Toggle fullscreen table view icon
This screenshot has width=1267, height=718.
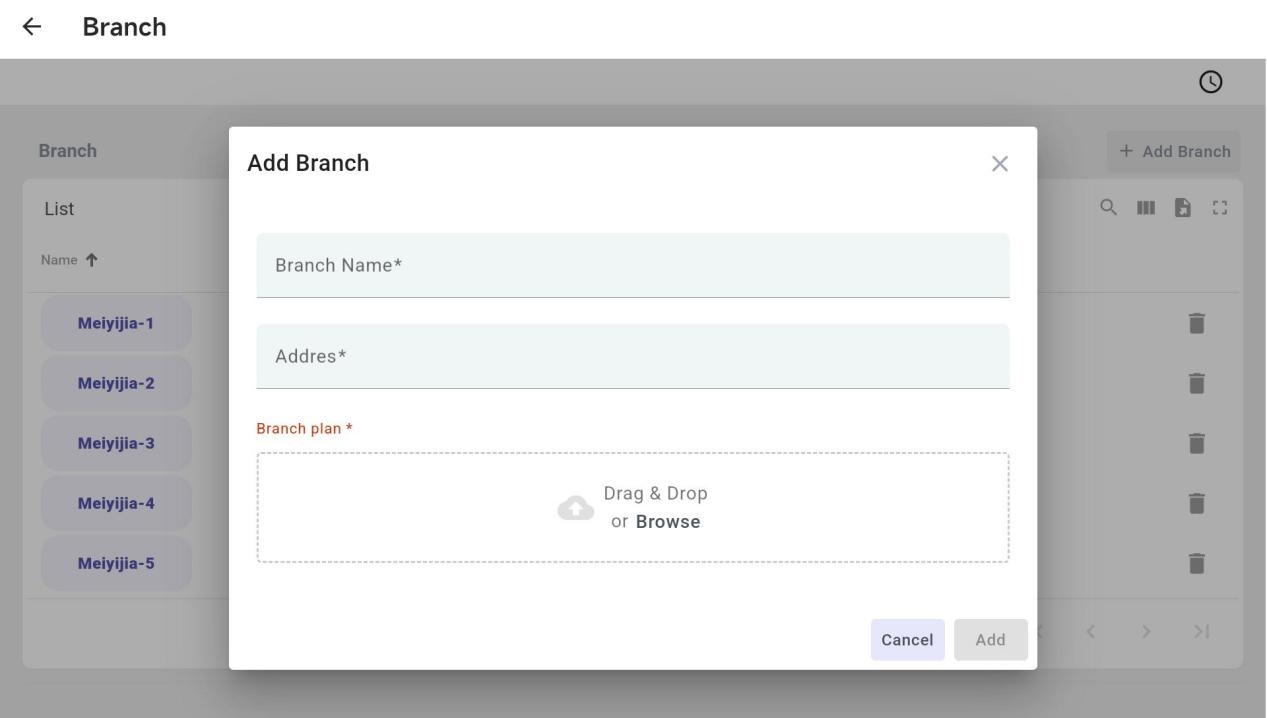[1219, 207]
